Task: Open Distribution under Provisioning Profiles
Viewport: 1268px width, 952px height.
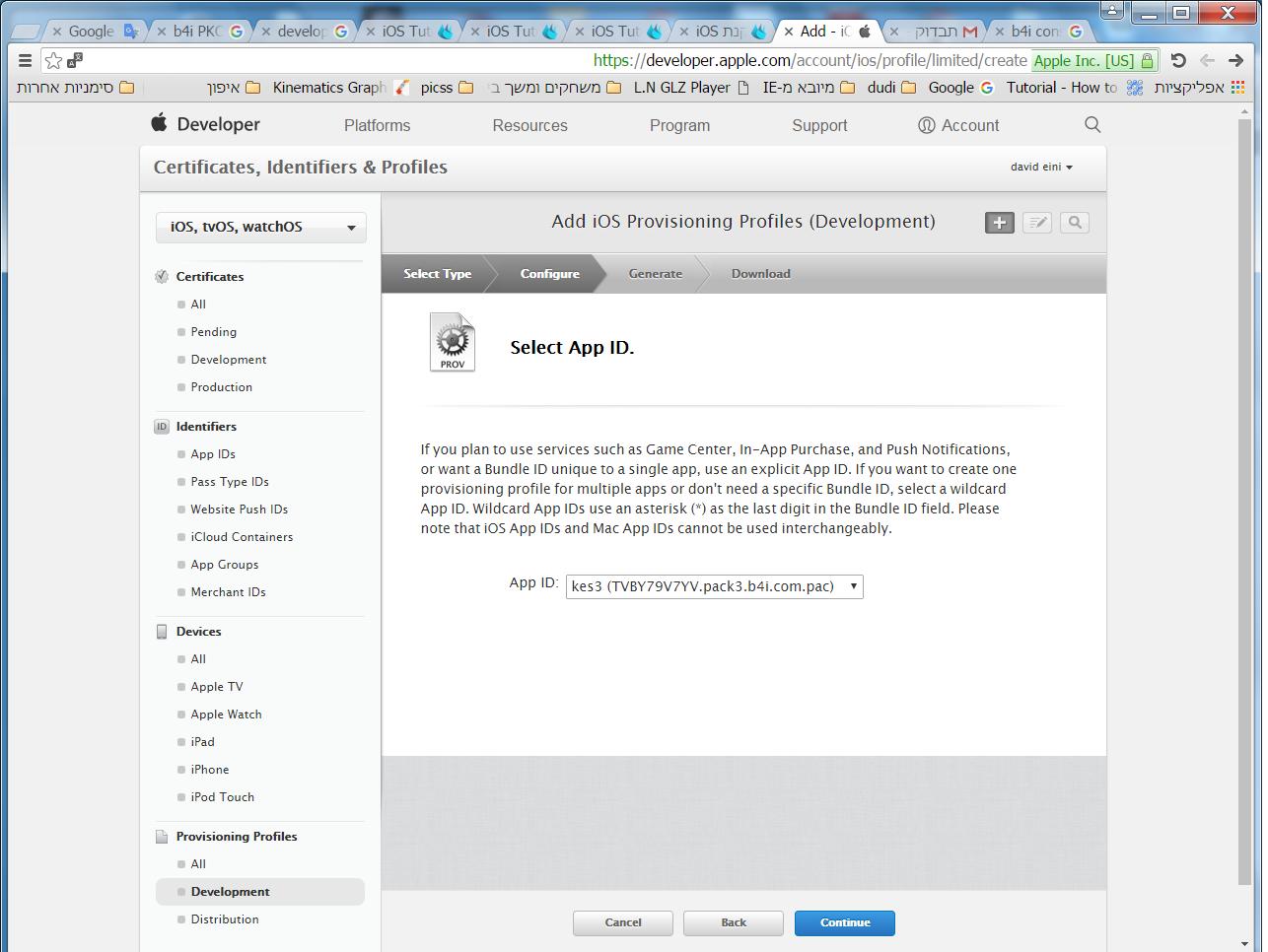Action: (x=225, y=919)
